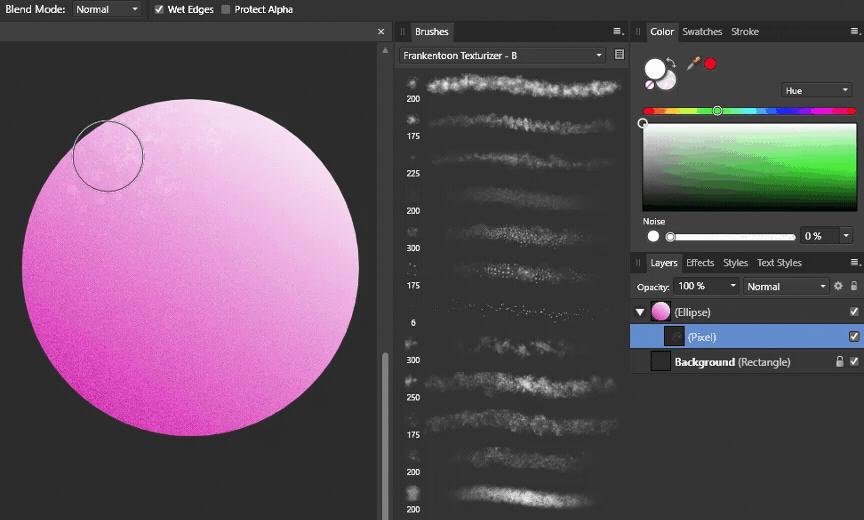Toggle the Wet Edges checkbox
This screenshot has width=864, height=520.
click(x=159, y=9)
